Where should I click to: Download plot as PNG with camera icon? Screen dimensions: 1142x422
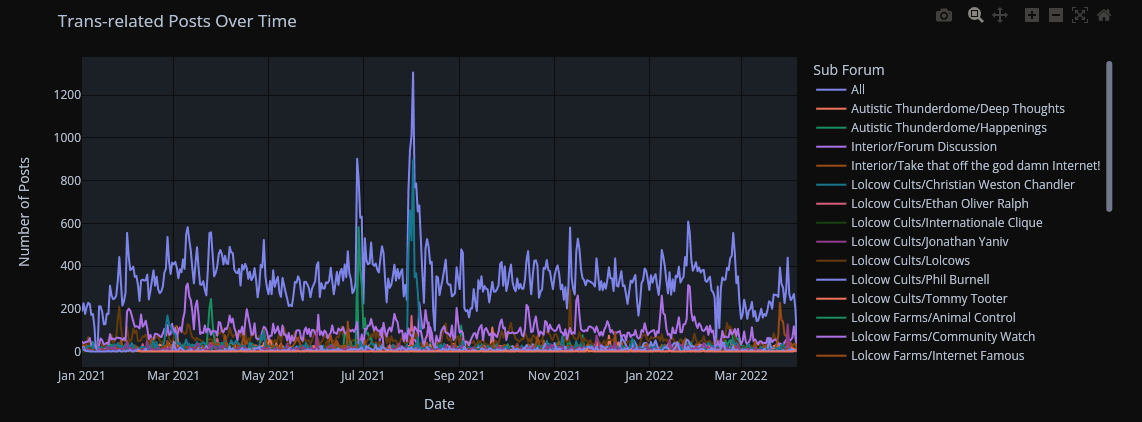tap(944, 15)
